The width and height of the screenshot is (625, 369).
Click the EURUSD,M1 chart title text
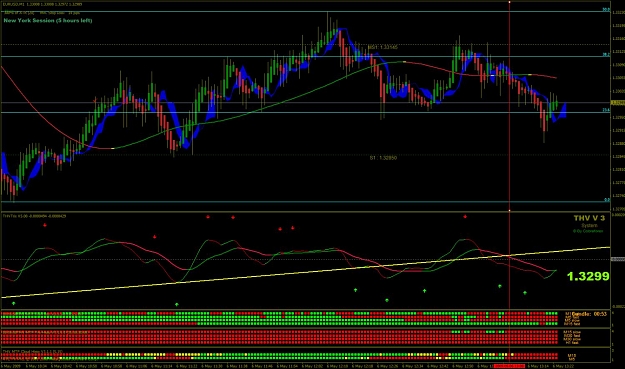(42, 4)
